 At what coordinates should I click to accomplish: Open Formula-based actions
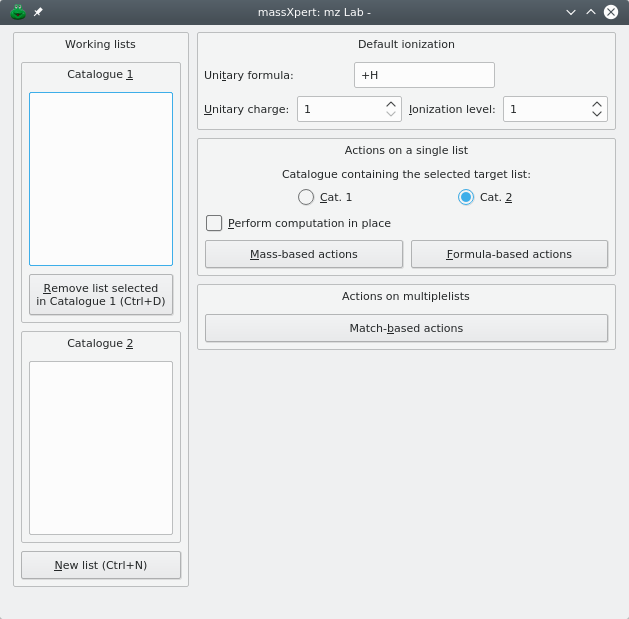click(509, 254)
